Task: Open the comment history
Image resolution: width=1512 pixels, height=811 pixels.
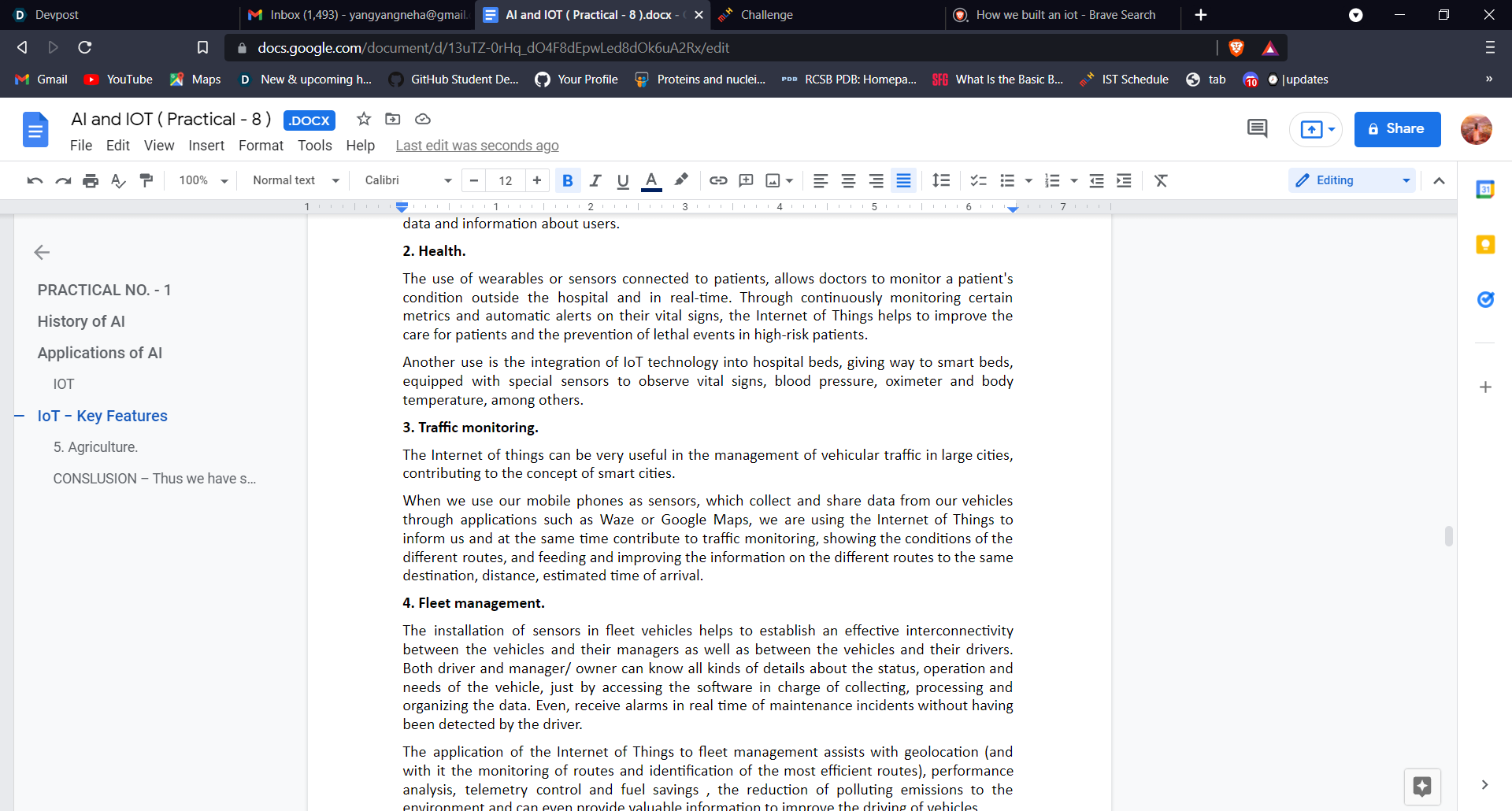Action: tap(1258, 128)
